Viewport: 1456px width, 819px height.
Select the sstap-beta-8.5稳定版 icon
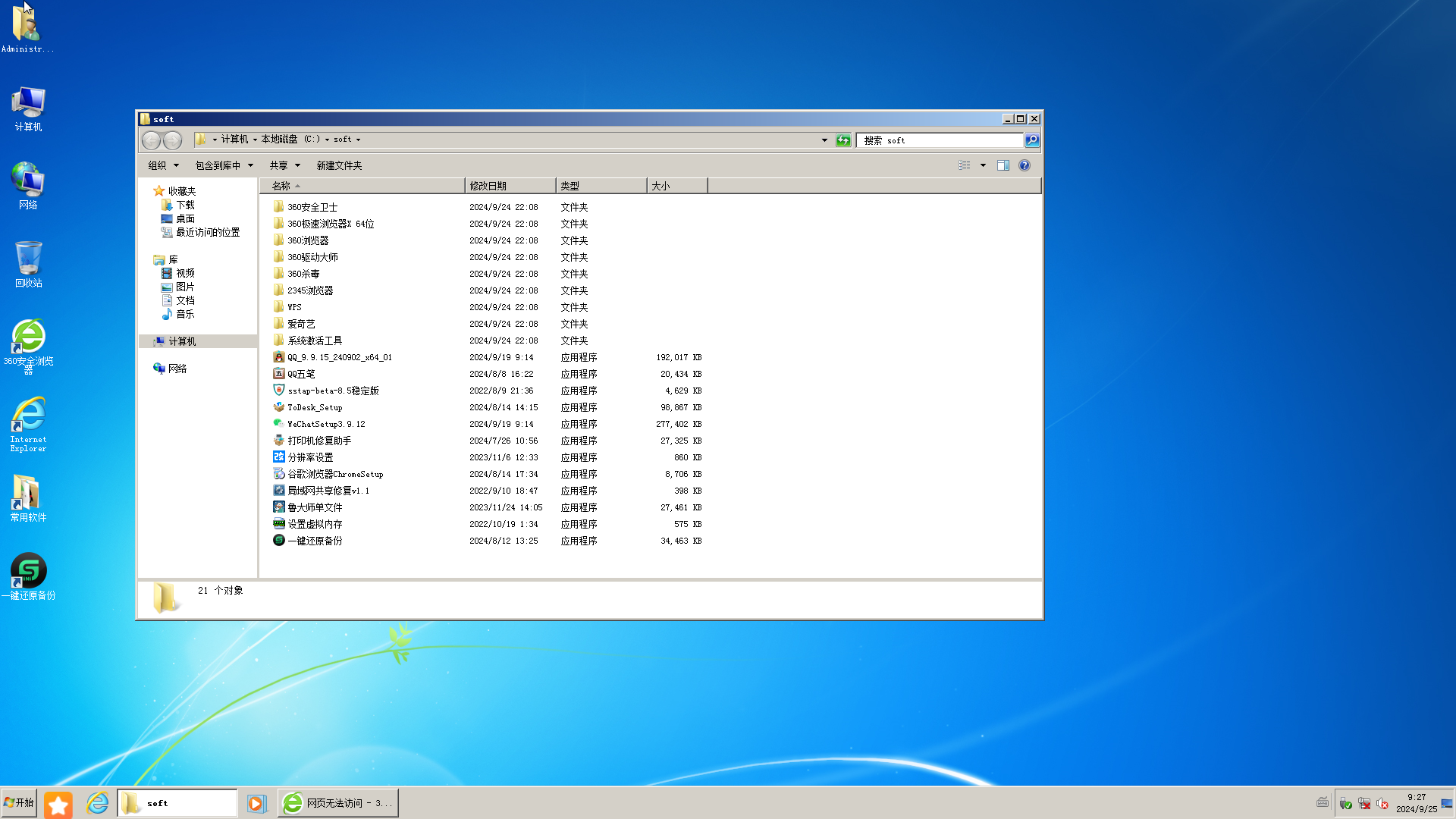click(x=279, y=390)
